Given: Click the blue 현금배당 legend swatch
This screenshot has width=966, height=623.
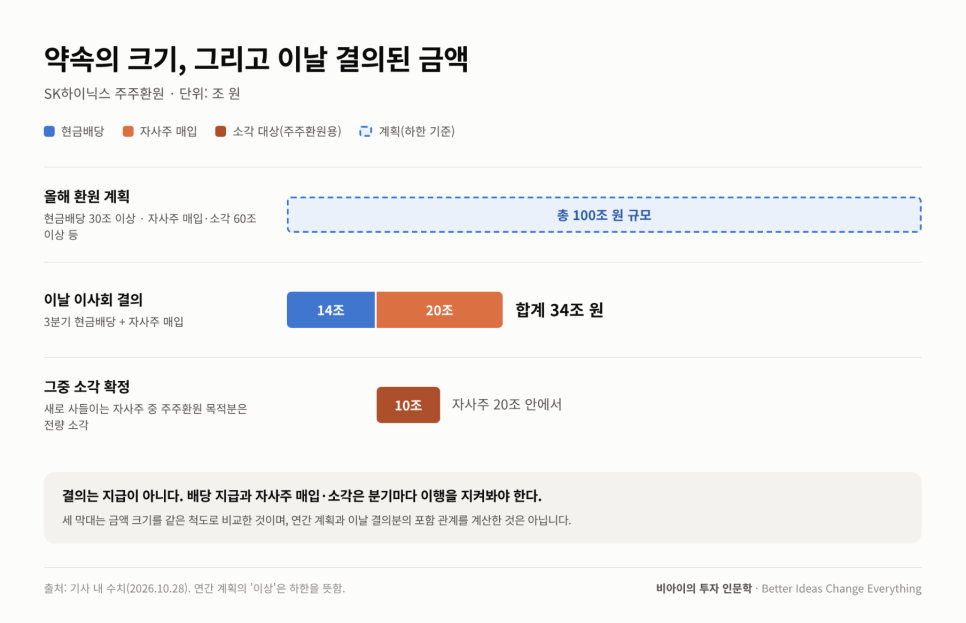Looking at the screenshot, I should 49,131.
